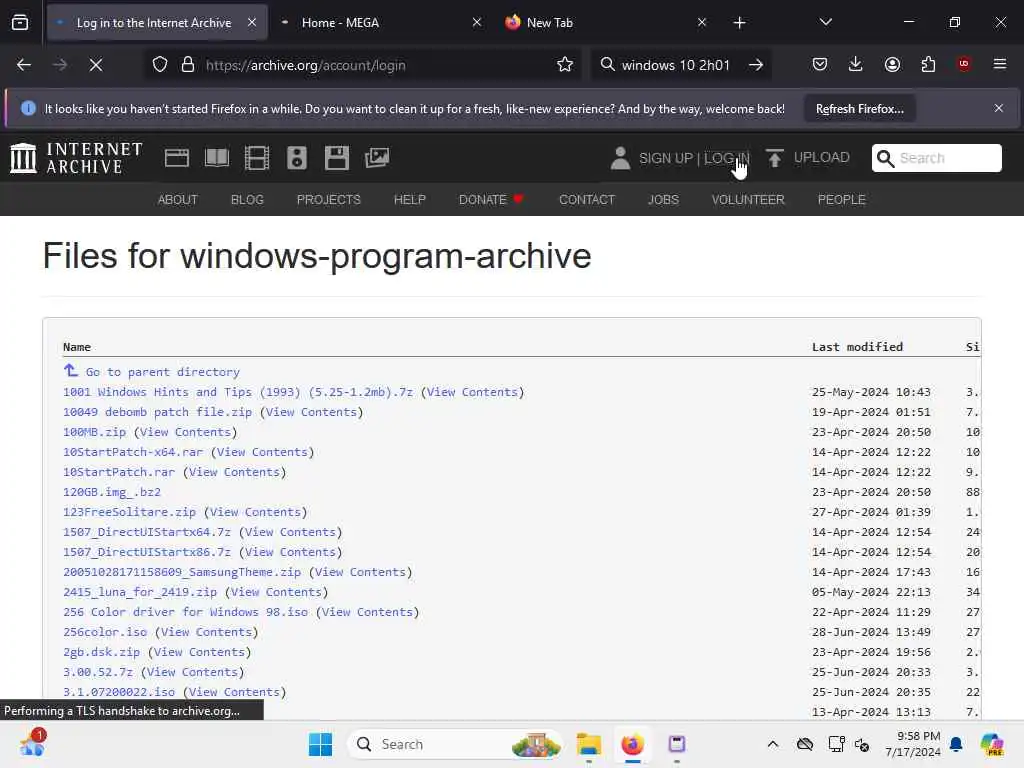Image resolution: width=1024 pixels, height=768 pixels.
Task: Open the Firefox hamburger menu
Action: point(1000,64)
